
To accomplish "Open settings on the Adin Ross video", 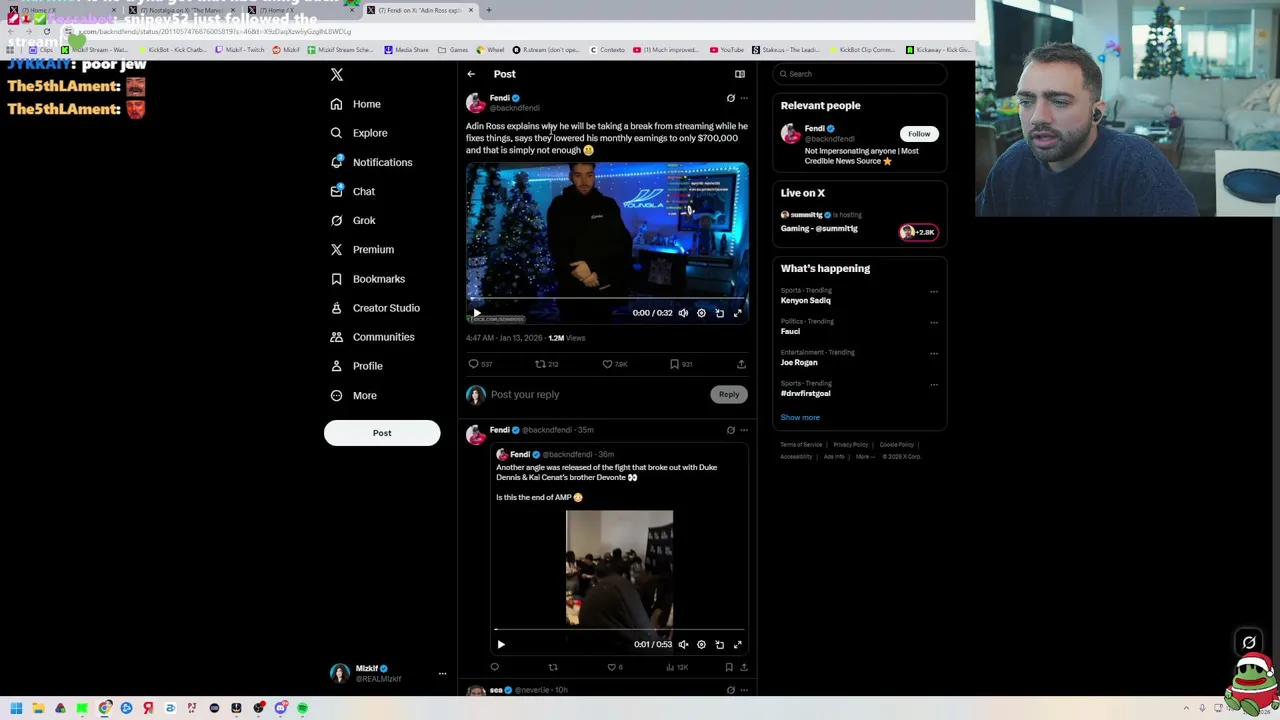I will pos(701,313).
